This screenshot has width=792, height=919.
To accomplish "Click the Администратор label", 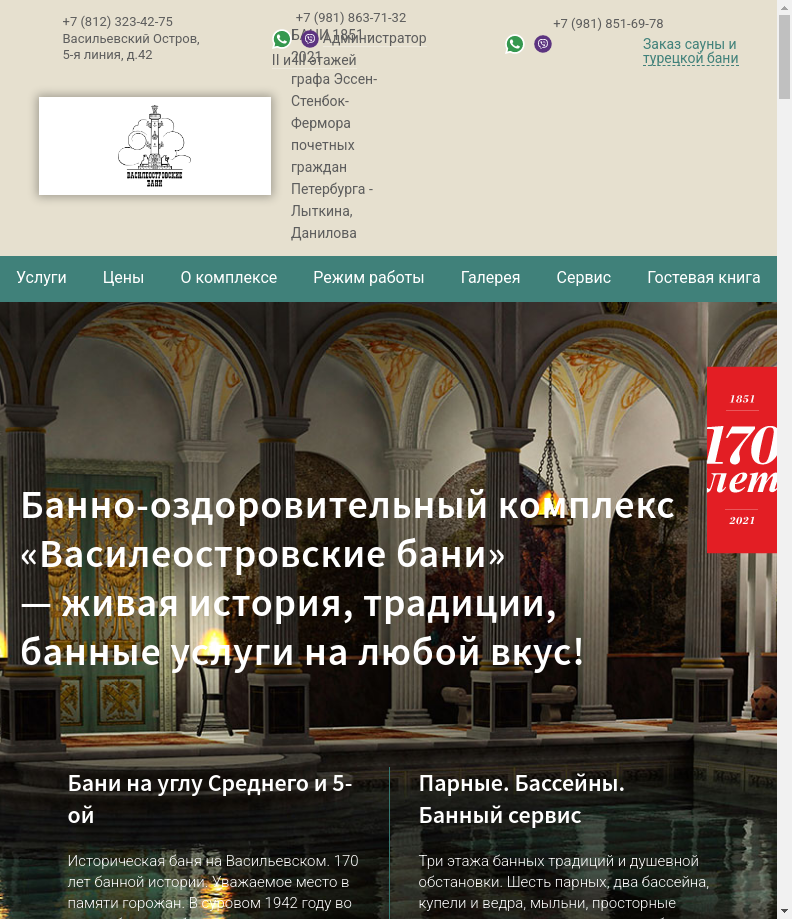I will point(374,38).
